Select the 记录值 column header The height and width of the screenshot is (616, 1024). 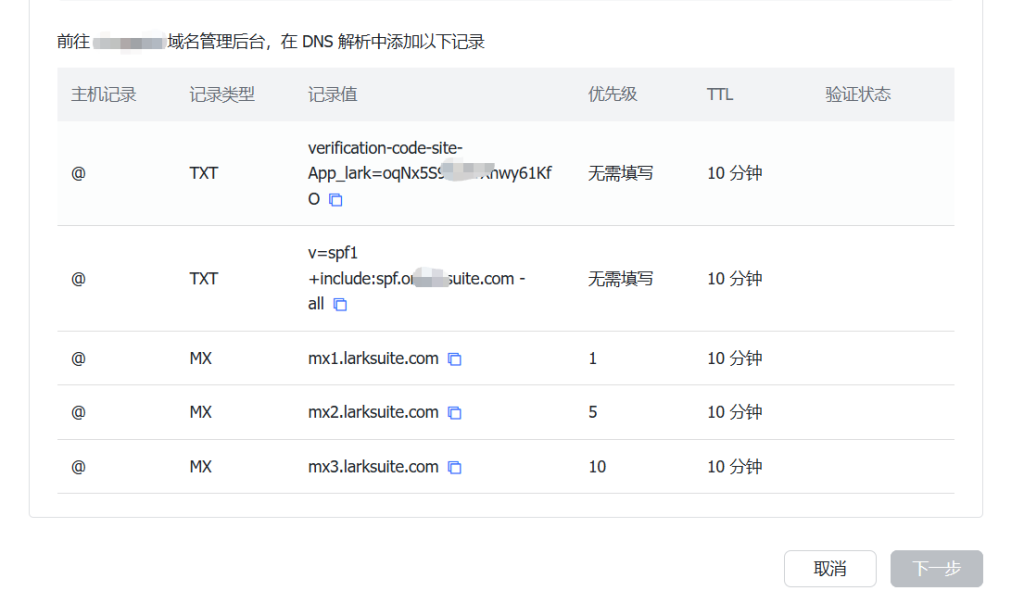[332, 95]
